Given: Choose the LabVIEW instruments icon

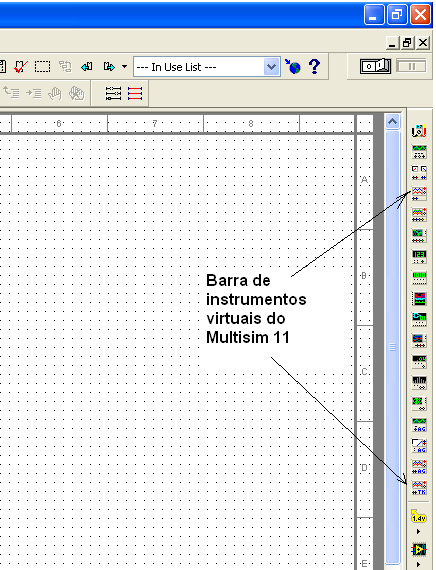Looking at the screenshot, I should pos(419,549).
